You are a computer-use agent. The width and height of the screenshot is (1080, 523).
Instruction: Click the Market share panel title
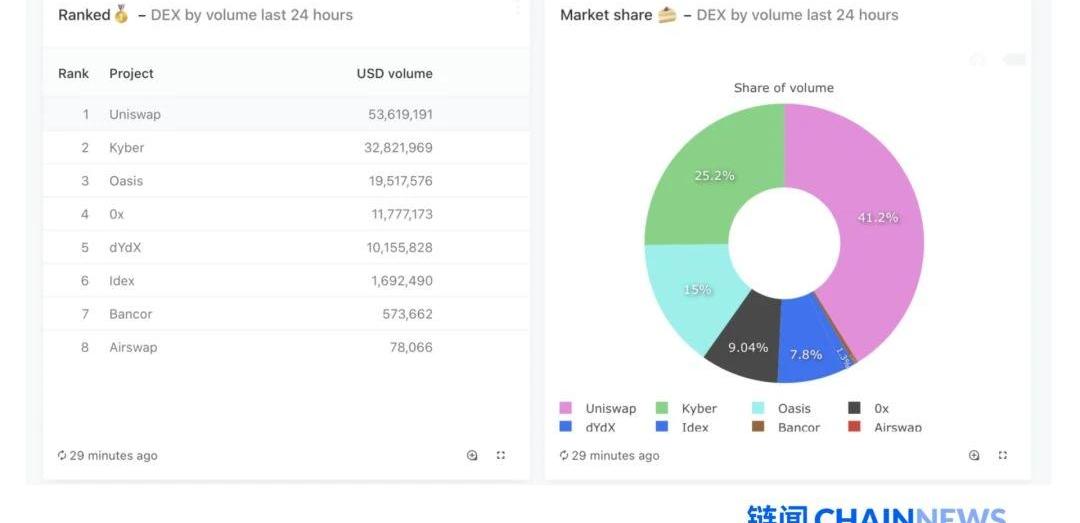click(x=729, y=14)
